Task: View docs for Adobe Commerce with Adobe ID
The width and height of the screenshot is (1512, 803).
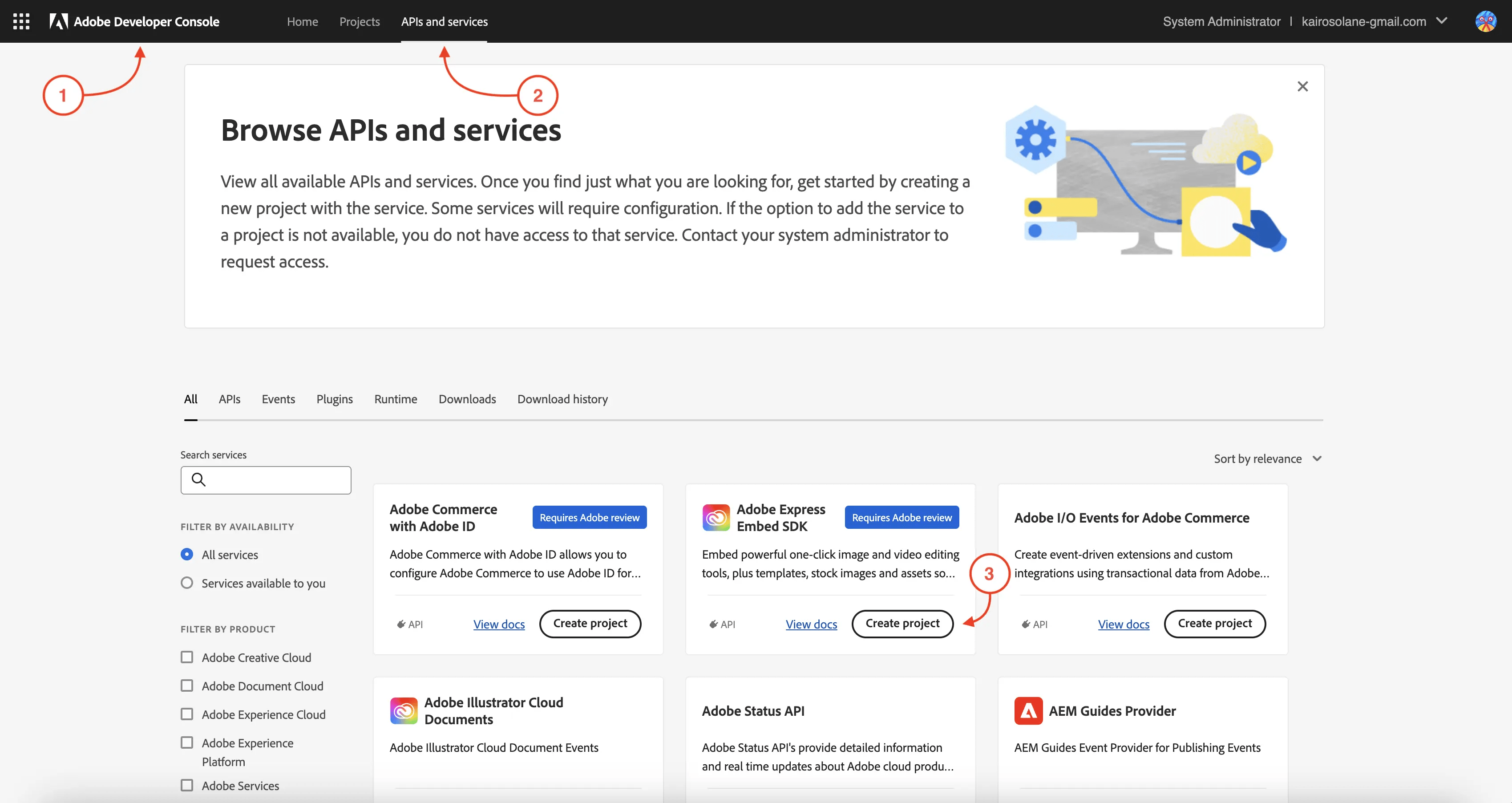Action: tap(499, 624)
